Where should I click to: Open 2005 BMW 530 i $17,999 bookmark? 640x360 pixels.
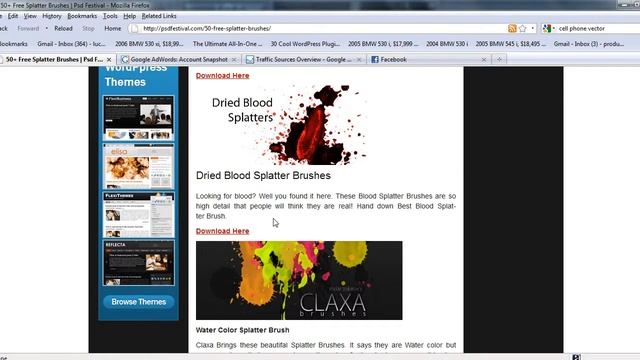coord(383,44)
